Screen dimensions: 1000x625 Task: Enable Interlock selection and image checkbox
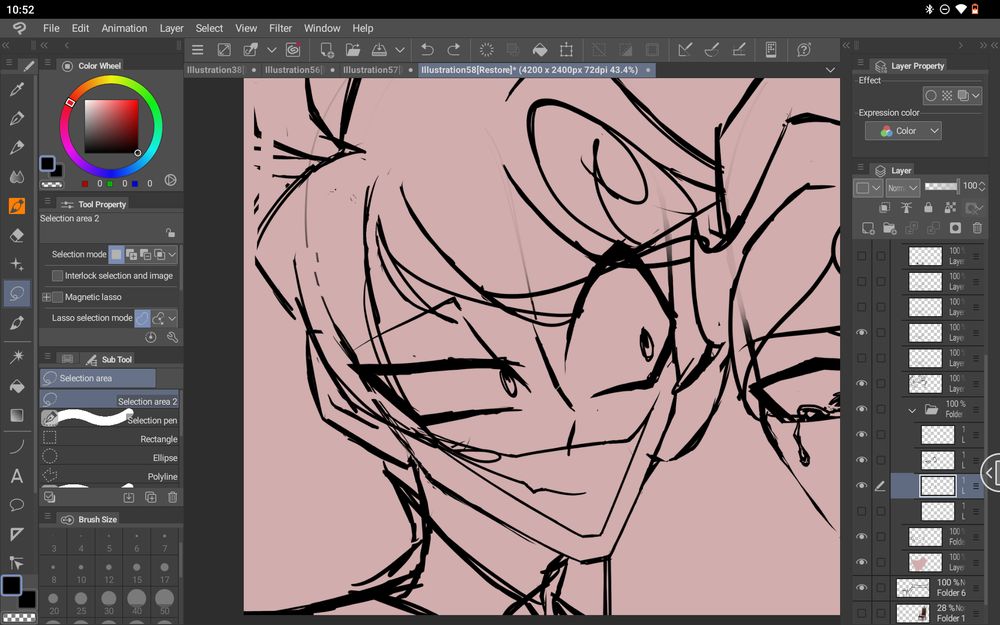[x=57, y=276]
